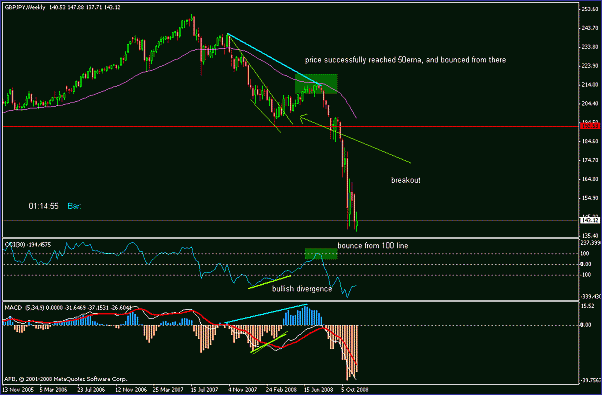Click the CCI(30) indicator label

(15, 245)
